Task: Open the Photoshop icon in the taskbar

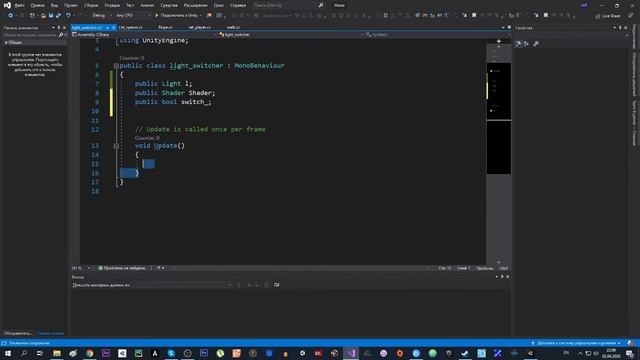Action: click(204, 353)
